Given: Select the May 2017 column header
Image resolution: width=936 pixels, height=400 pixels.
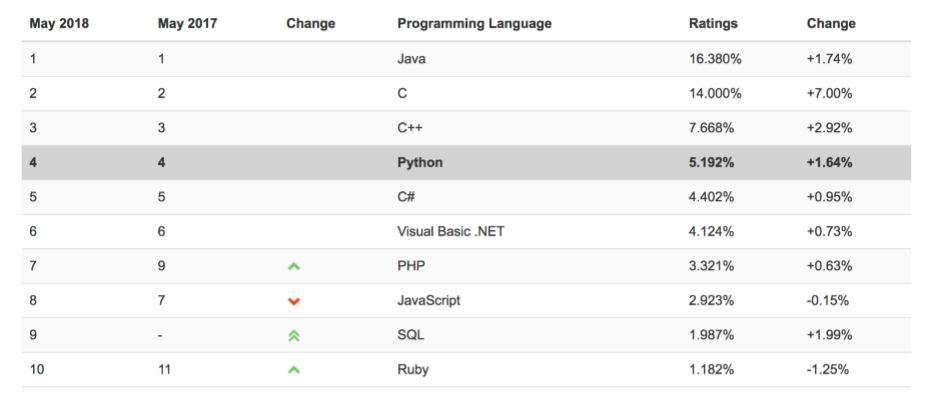Looking at the screenshot, I should click(x=189, y=23).
